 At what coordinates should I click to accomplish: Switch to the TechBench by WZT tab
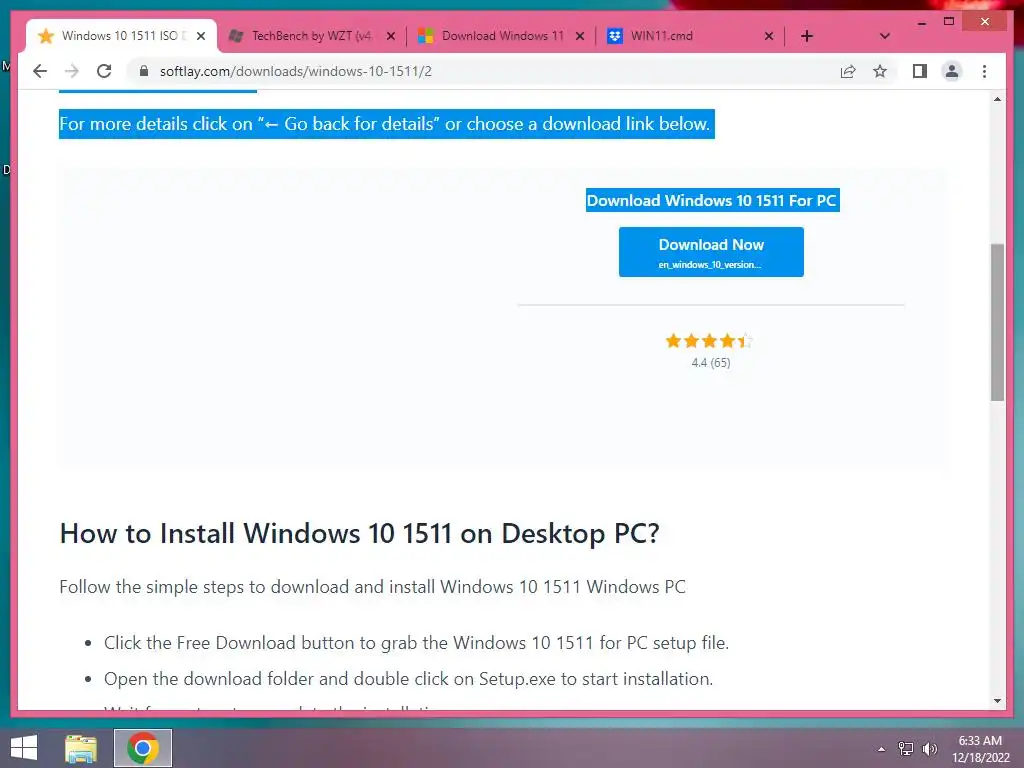[x=312, y=36]
